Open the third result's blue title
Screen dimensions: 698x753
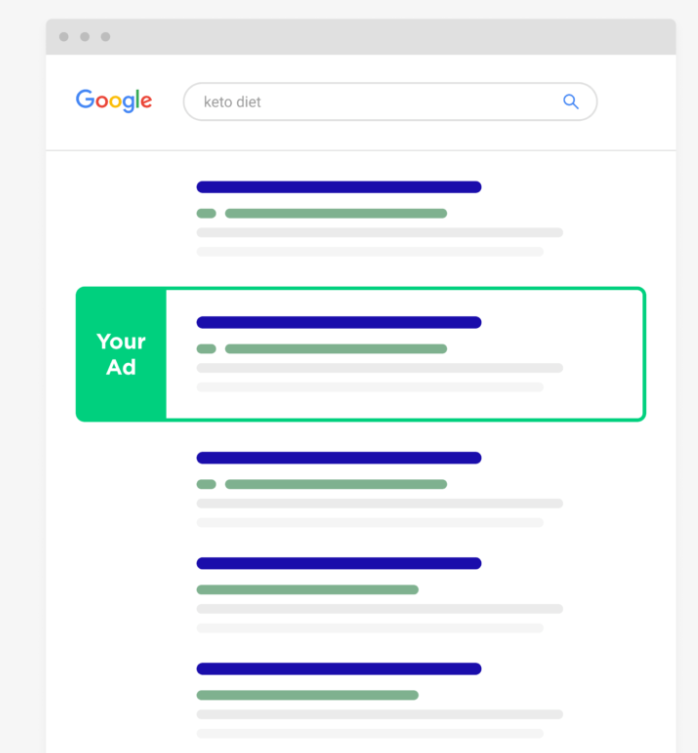point(339,458)
